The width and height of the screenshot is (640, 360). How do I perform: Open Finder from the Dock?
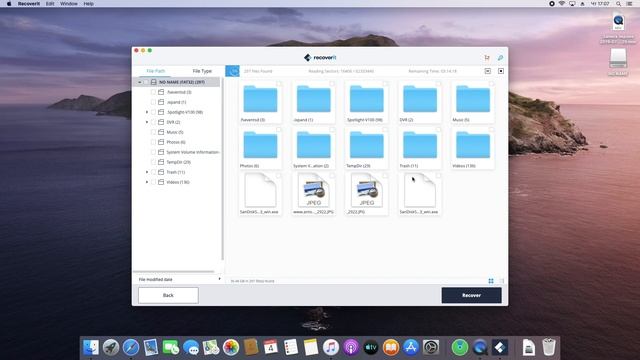91,347
